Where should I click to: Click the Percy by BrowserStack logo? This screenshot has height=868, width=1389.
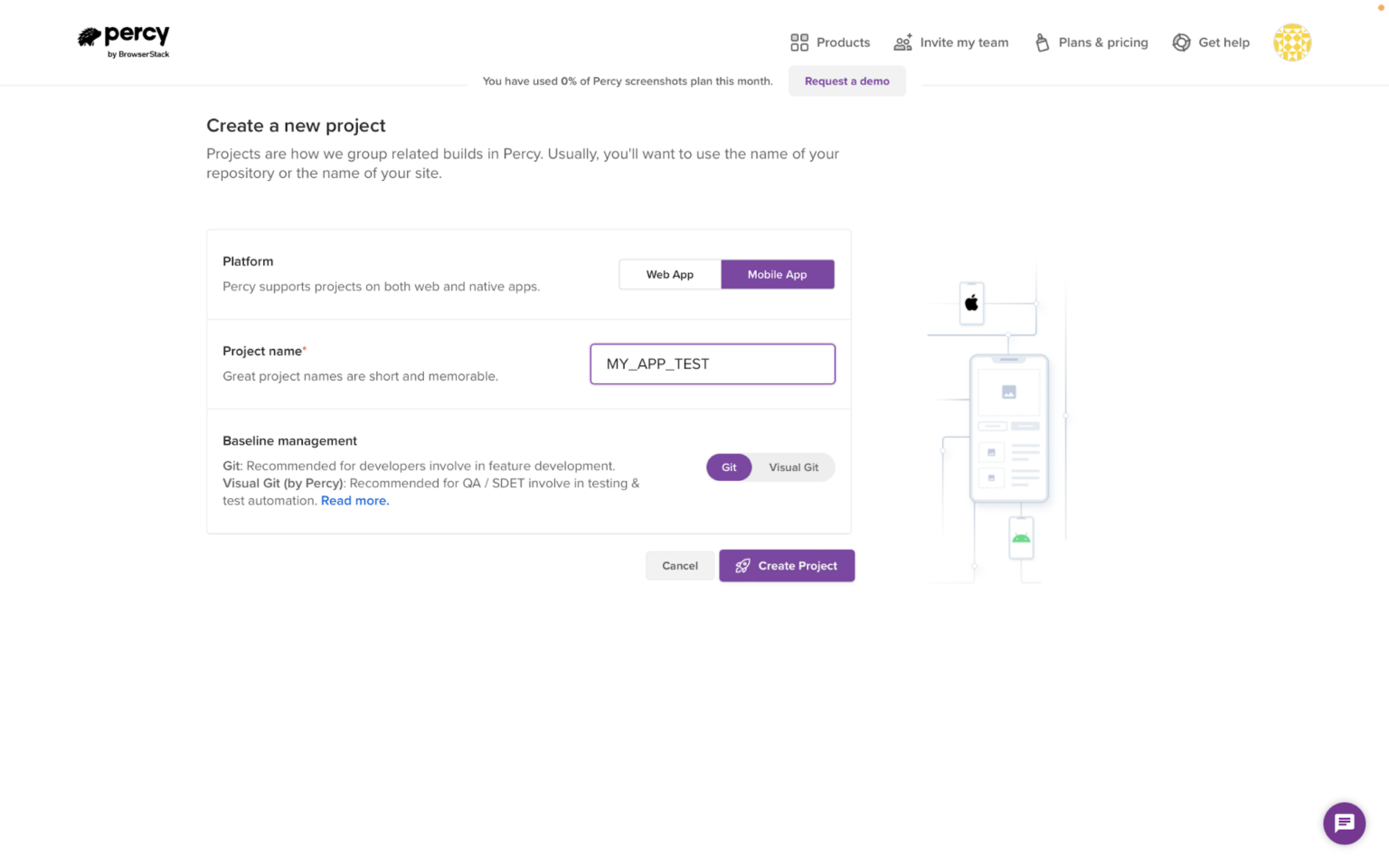click(x=123, y=42)
